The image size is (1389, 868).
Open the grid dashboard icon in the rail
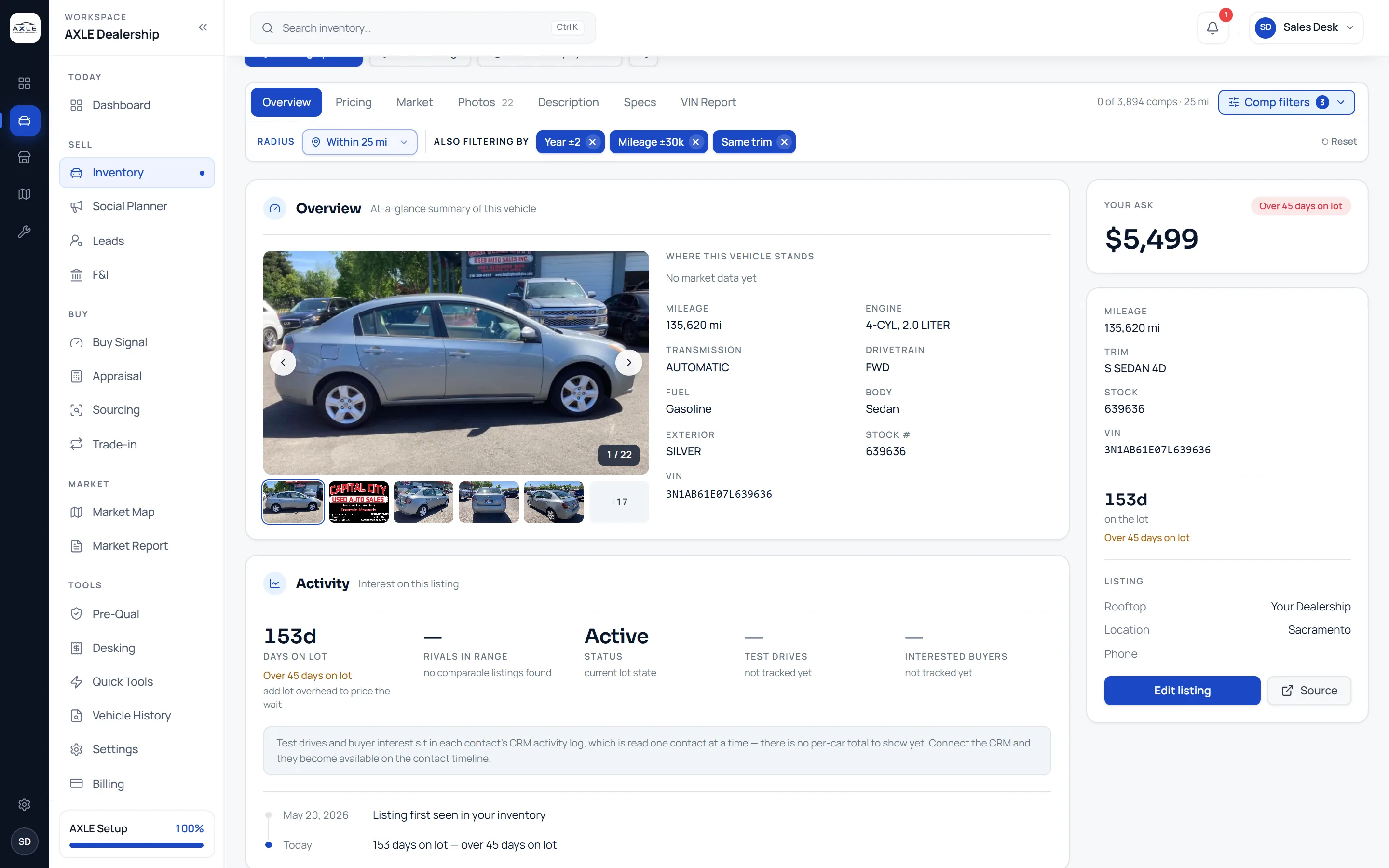[24, 83]
